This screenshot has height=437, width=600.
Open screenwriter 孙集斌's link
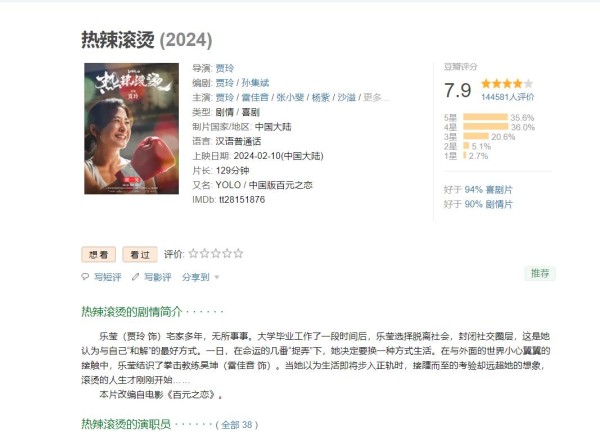pyautogui.click(x=255, y=83)
